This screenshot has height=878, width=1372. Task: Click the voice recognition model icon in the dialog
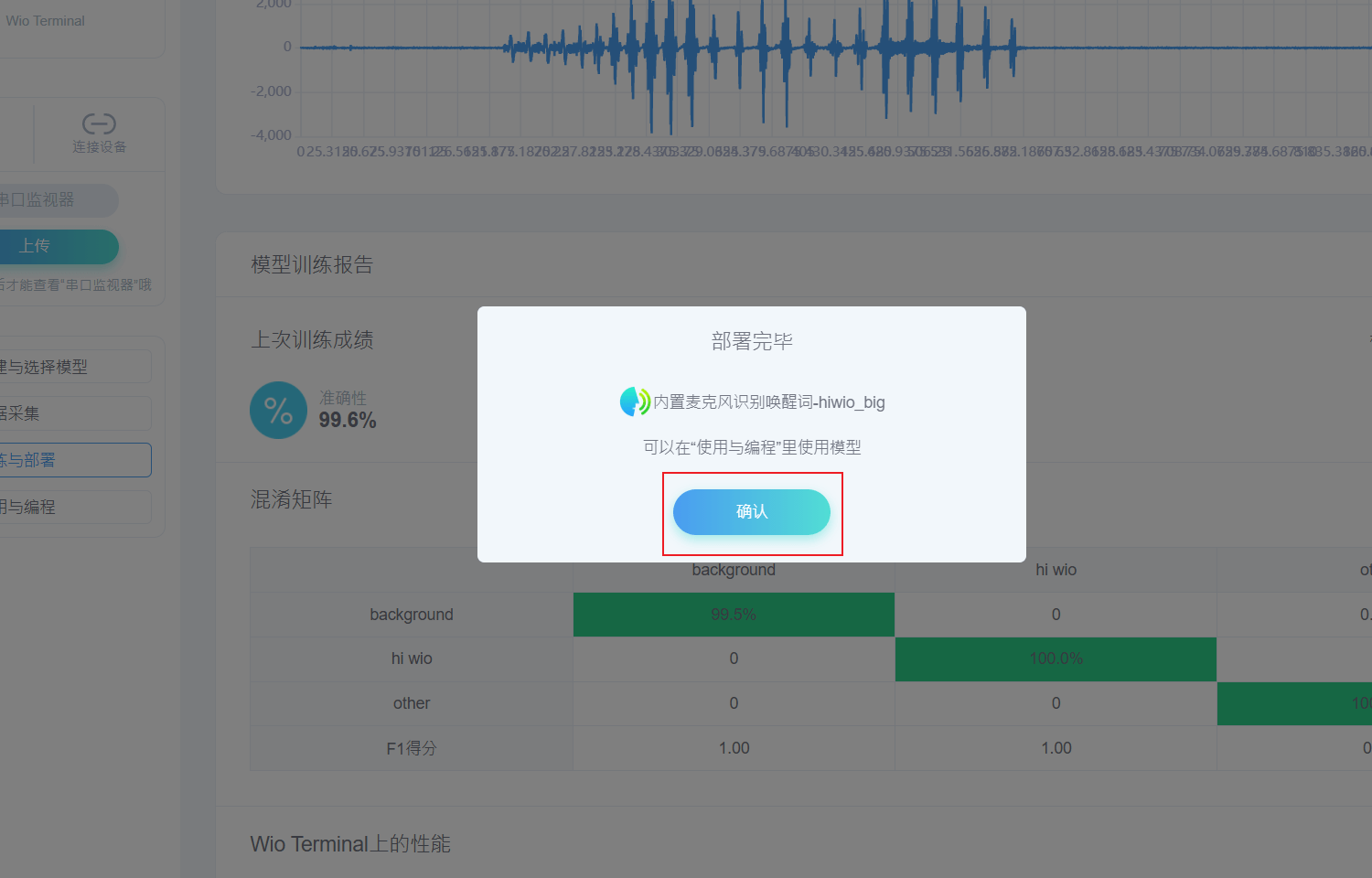tap(635, 402)
